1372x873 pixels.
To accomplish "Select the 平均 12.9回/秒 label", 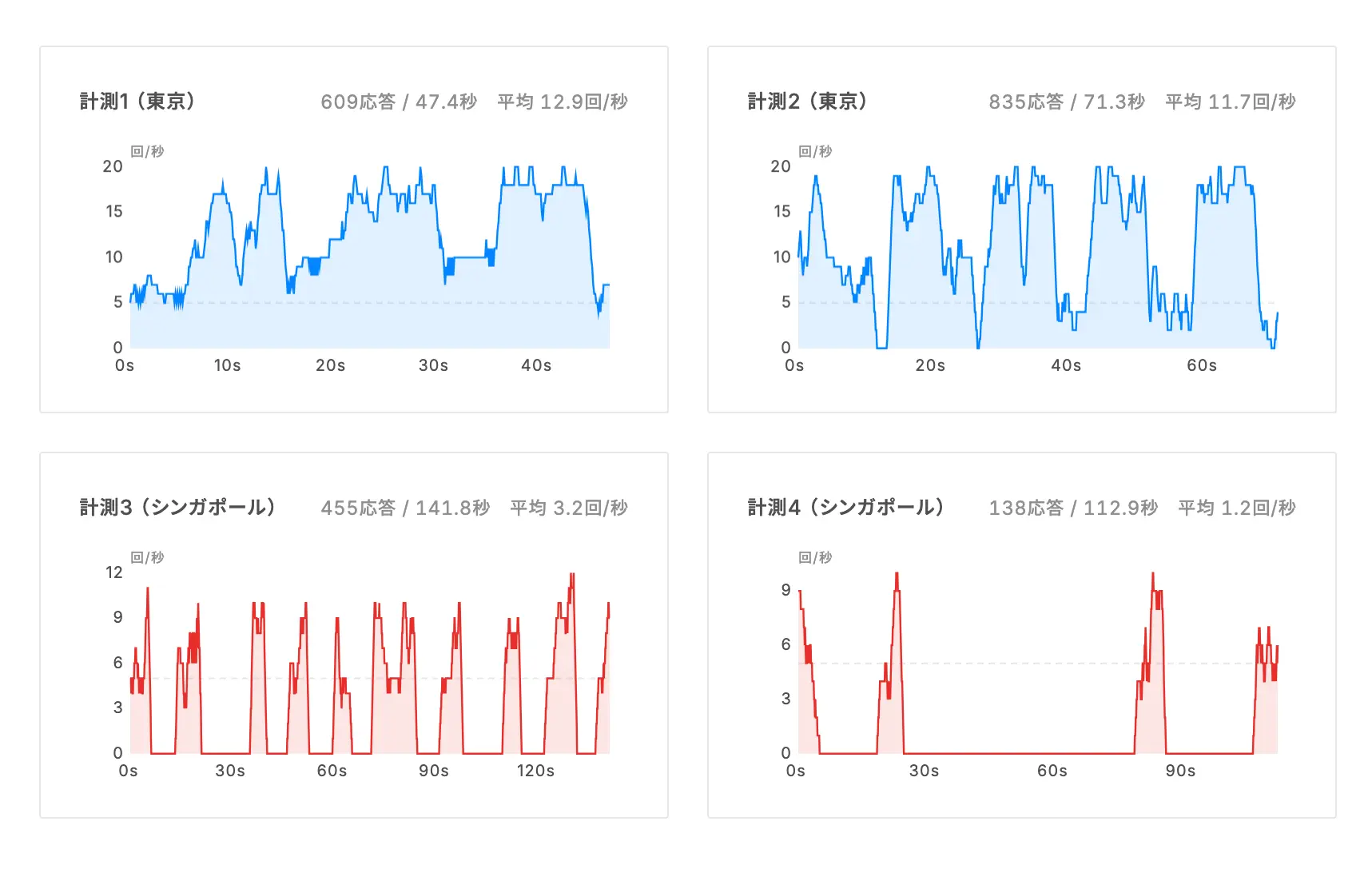I will click(563, 102).
